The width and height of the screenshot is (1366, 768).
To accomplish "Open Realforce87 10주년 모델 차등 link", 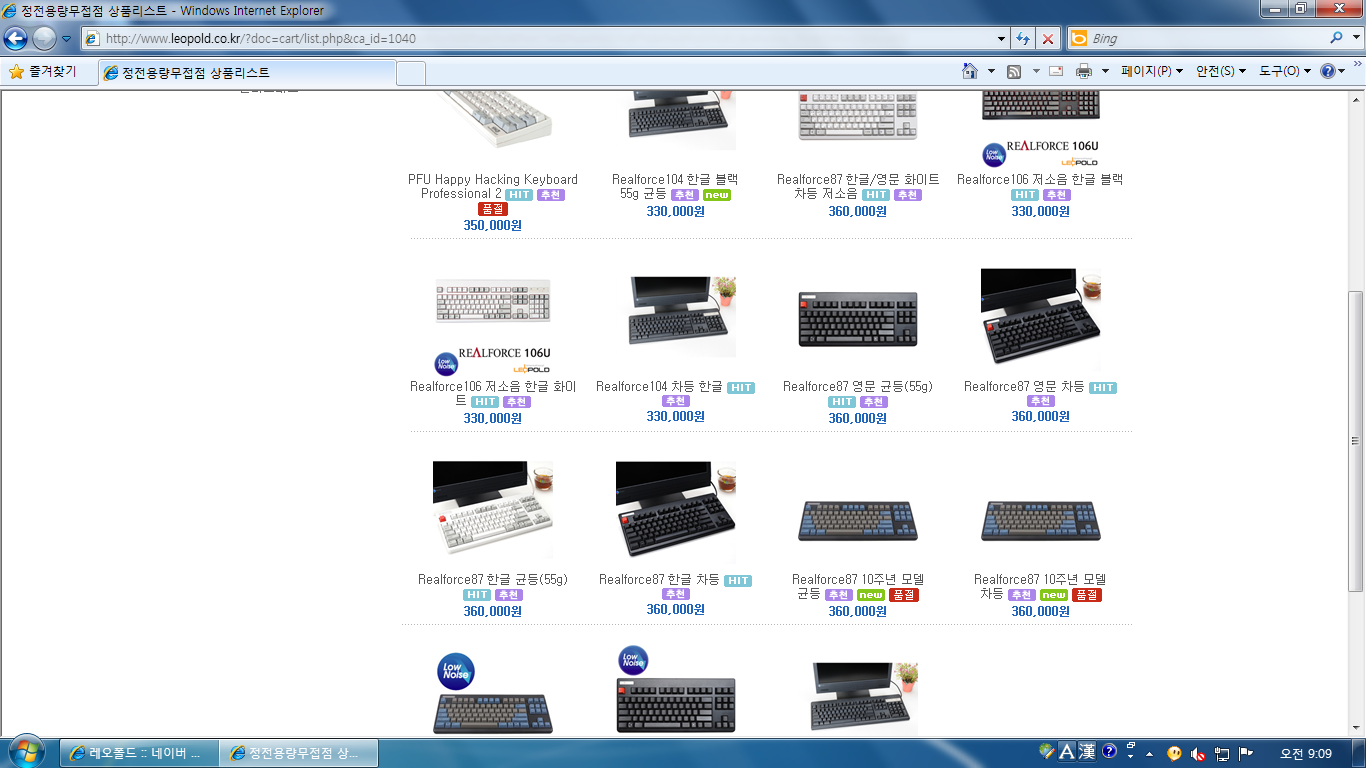I will (x=1040, y=586).
